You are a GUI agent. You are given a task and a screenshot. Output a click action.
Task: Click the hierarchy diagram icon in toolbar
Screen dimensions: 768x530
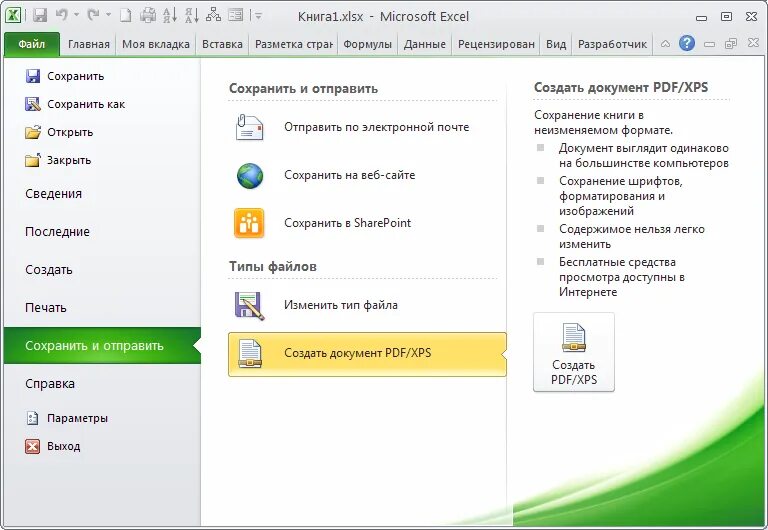point(213,16)
